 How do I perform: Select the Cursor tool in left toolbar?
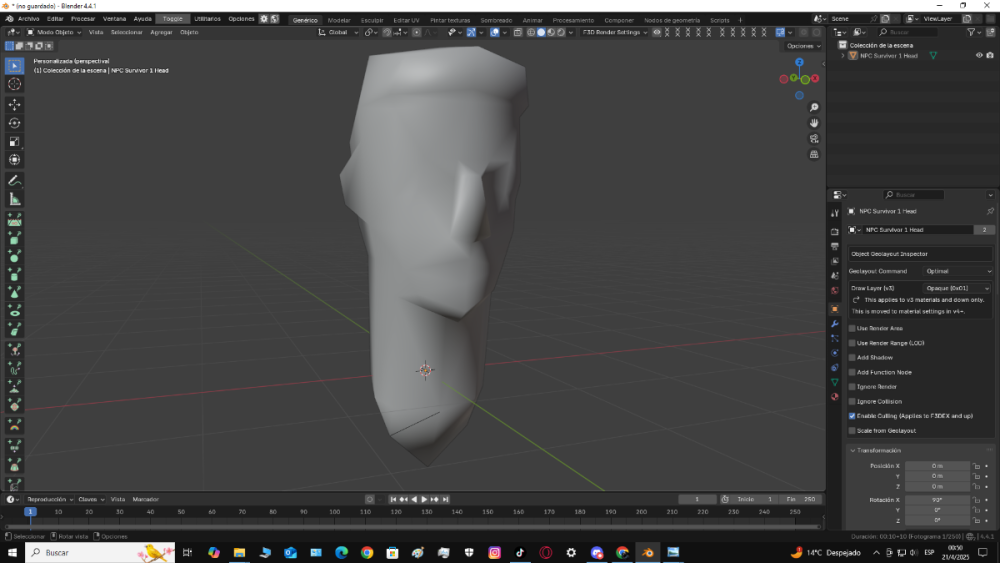click(15, 84)
